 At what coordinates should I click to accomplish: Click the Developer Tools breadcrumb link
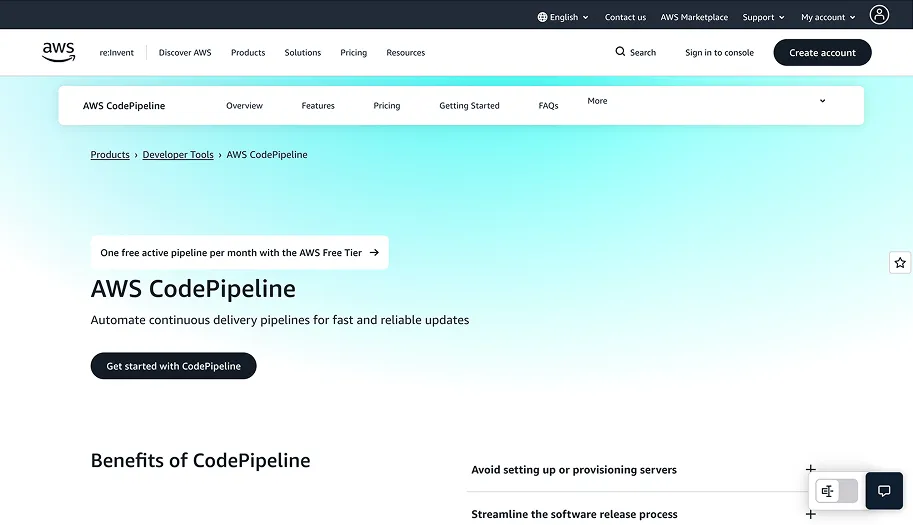tap(178, 154)
